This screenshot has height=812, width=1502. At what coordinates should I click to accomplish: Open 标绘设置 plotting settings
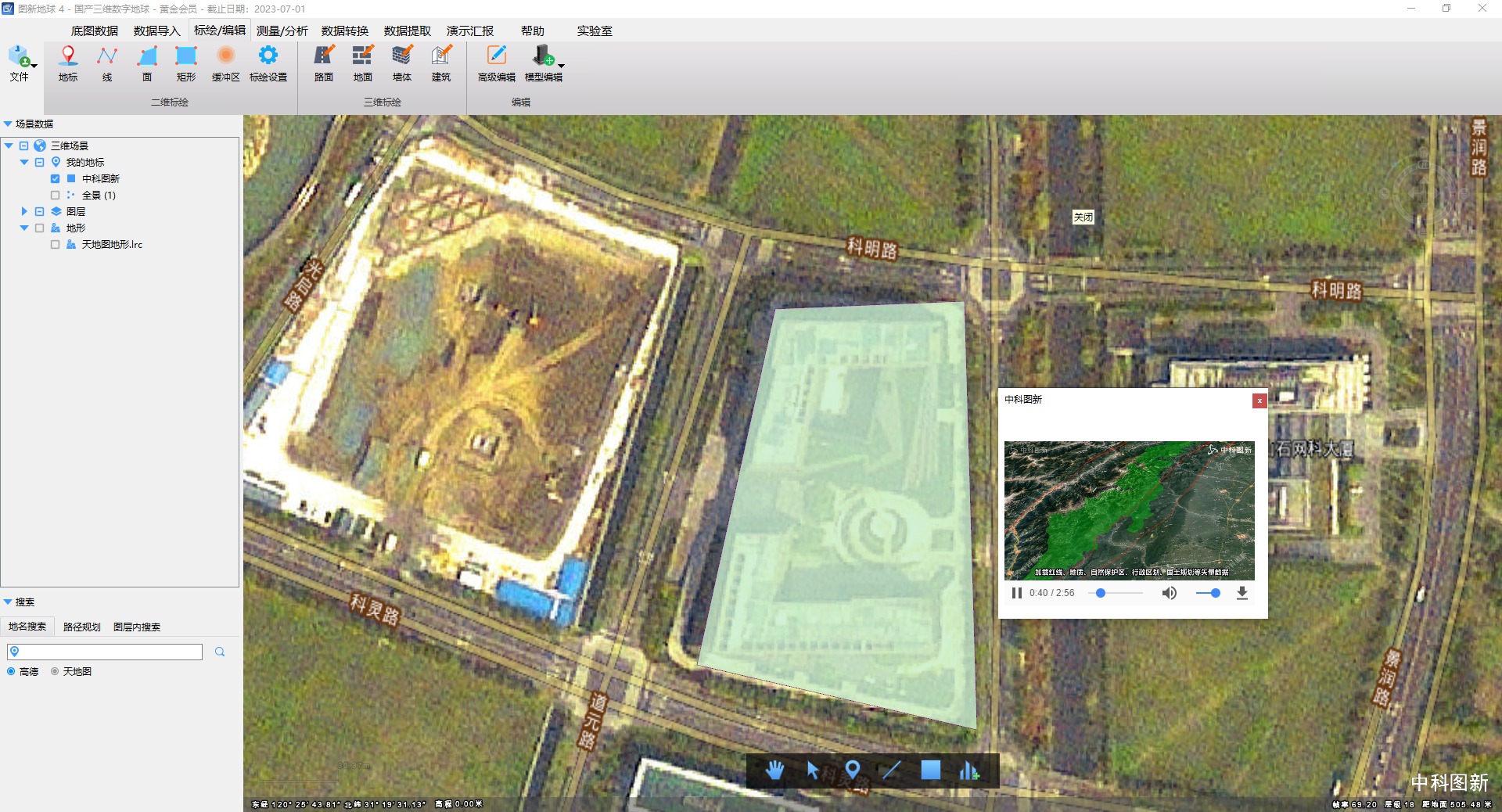[268, 63]
